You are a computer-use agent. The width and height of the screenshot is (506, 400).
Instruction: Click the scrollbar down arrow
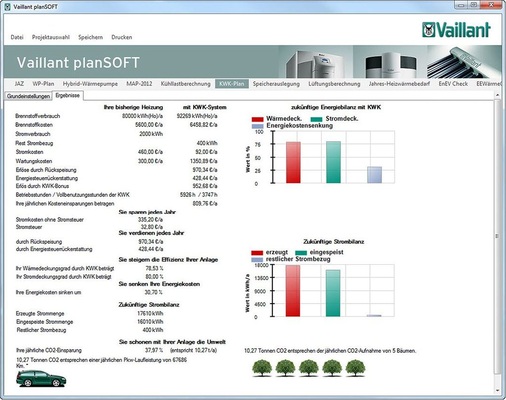tap(497, 390)
